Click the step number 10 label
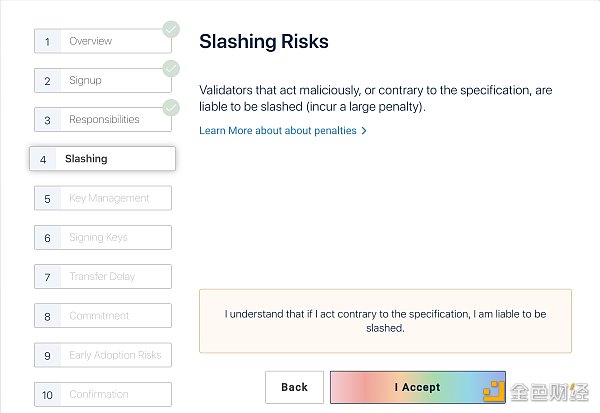 47,395
